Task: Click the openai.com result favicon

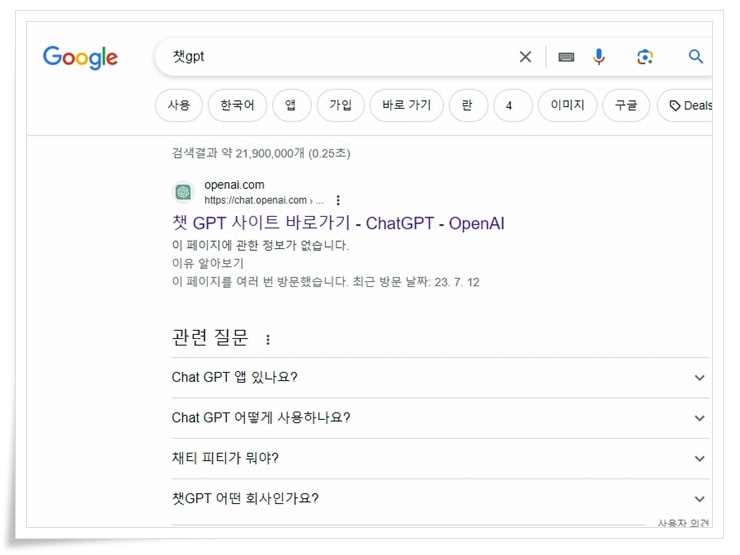Action: point(183,192)
